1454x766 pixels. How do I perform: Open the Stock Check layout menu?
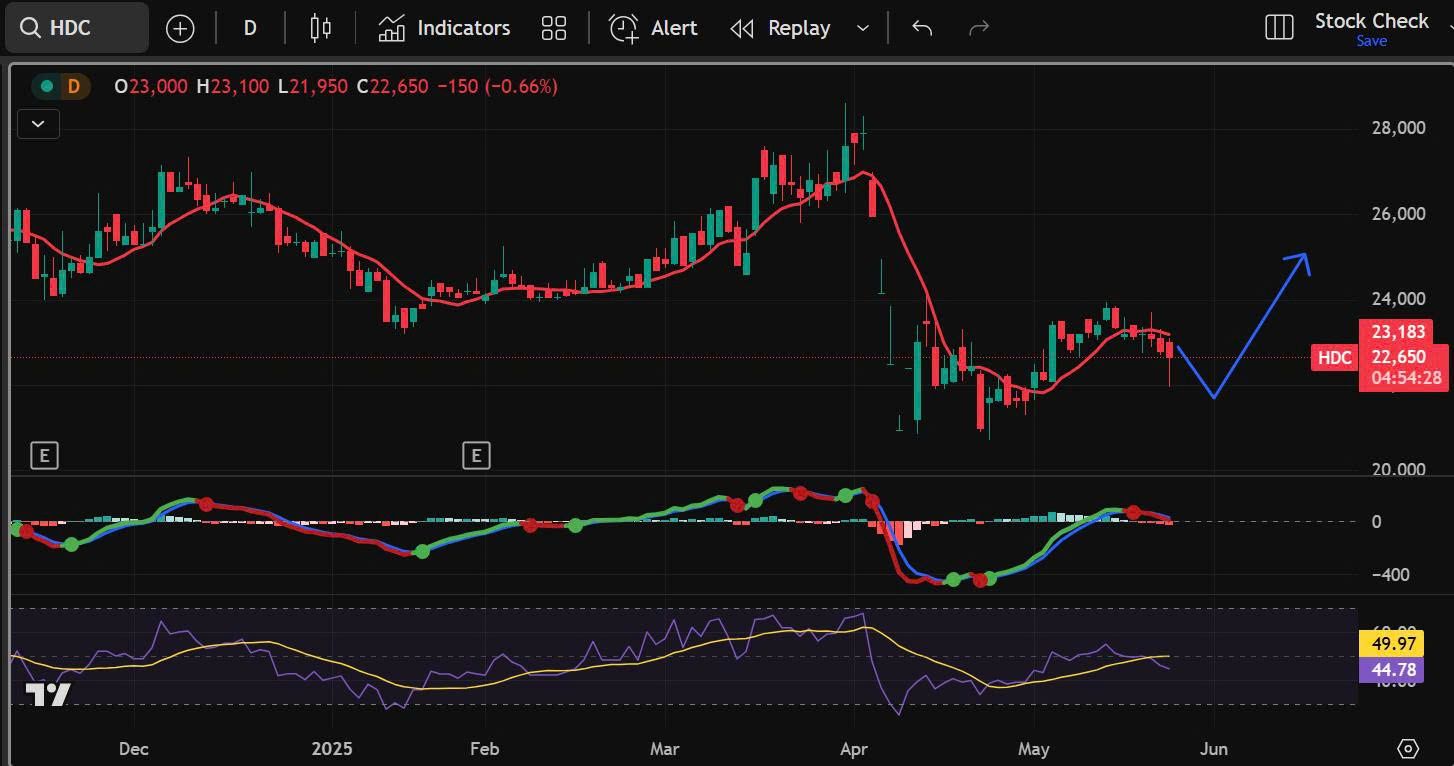pyautogui.click(x=1371, y=21)
